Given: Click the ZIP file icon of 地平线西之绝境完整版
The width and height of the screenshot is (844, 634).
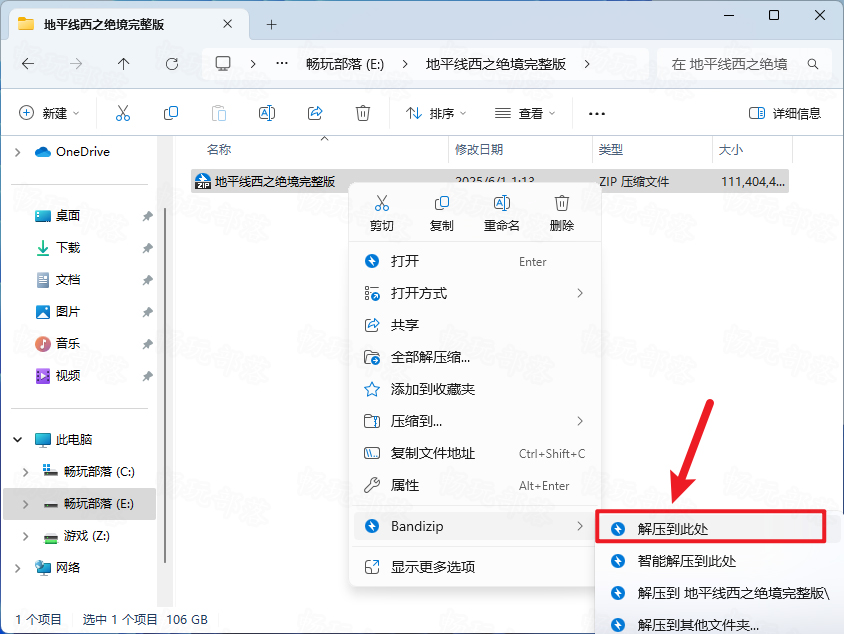Looking at the screenshot, I should pos(203,181).
